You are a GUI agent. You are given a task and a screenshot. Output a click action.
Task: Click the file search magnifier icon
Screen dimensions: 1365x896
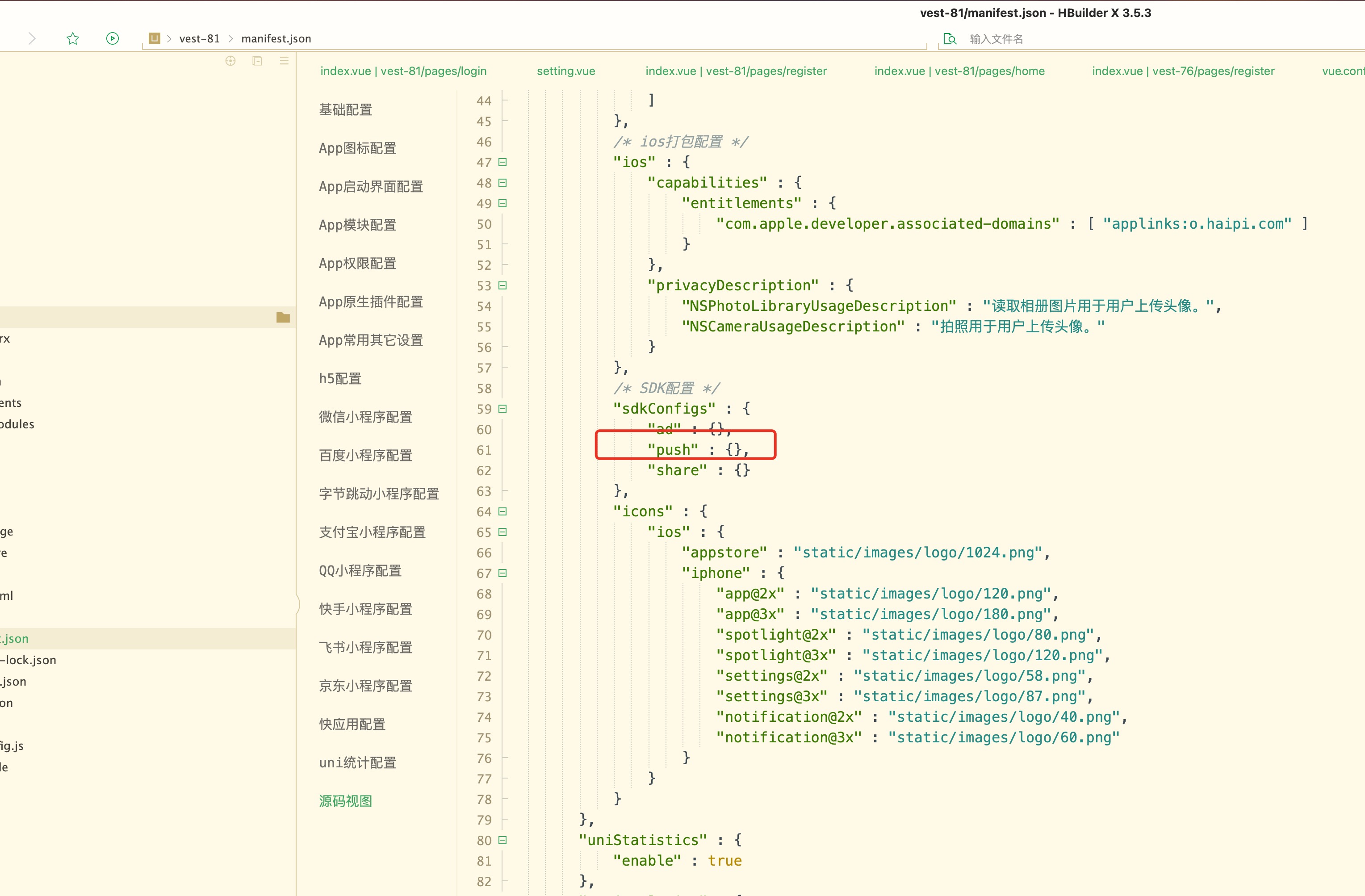pos(950,39)
